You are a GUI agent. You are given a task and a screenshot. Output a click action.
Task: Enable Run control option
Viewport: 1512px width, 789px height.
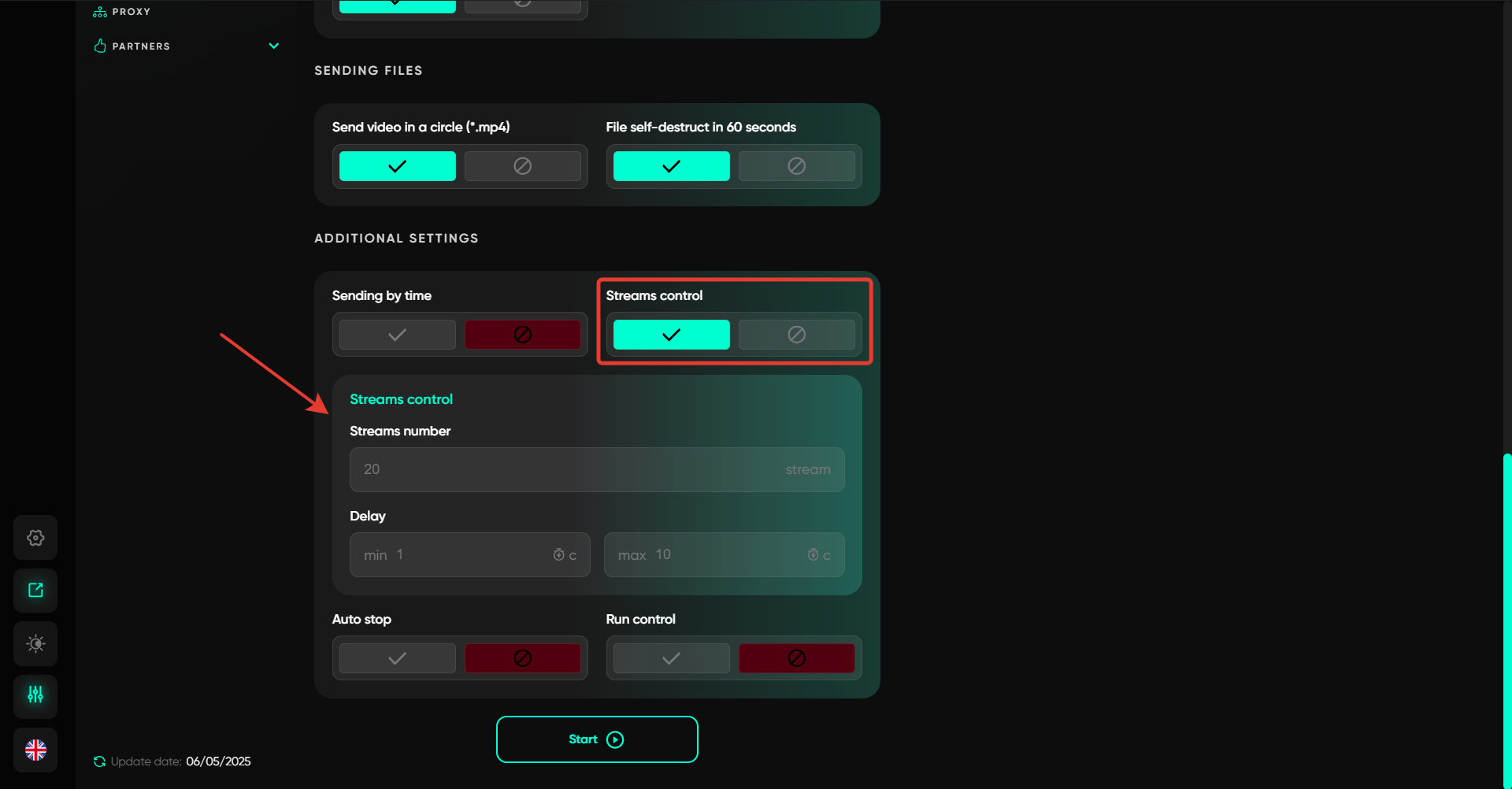[x=671, y=658]
